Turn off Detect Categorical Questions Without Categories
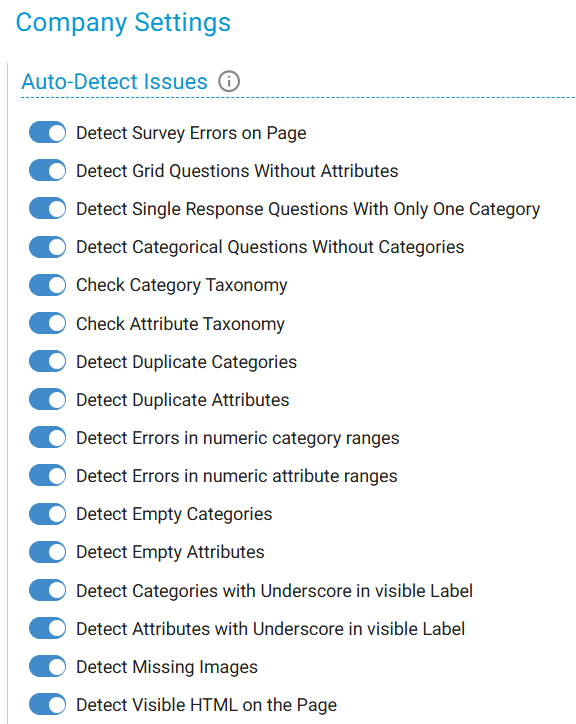Image resolution: width=576 pixels, height=724 pixels. click(48, 247)
